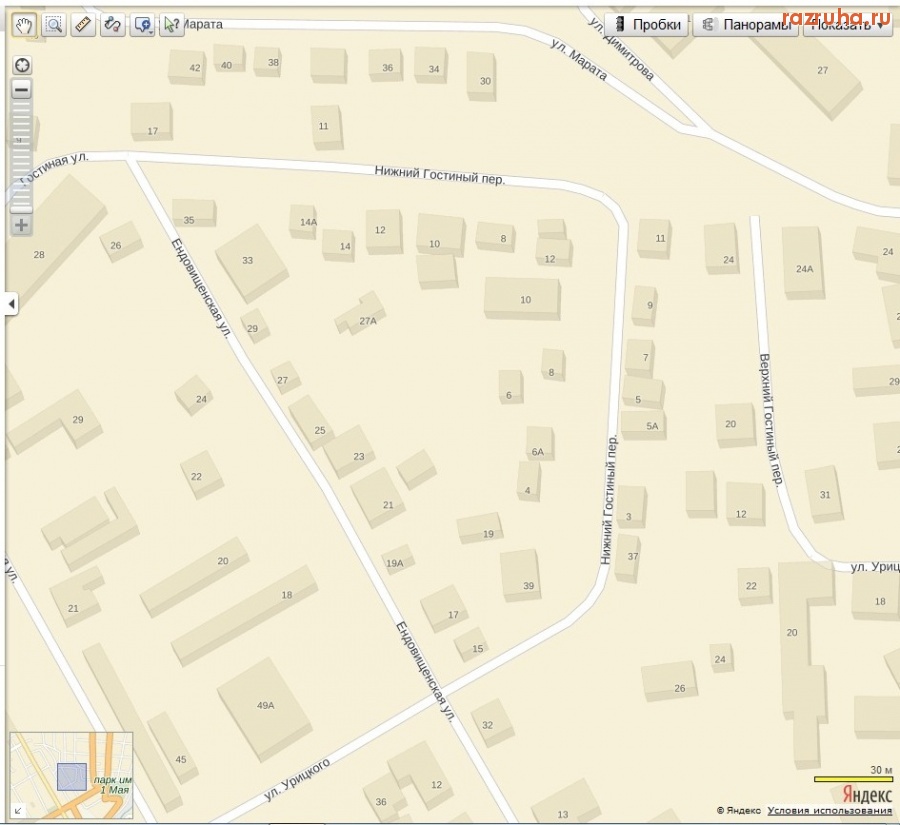Image resolution: width=900 pixels, height=825 pixels.
Task: Zoom out with the minus button
Action: point(21,89)
